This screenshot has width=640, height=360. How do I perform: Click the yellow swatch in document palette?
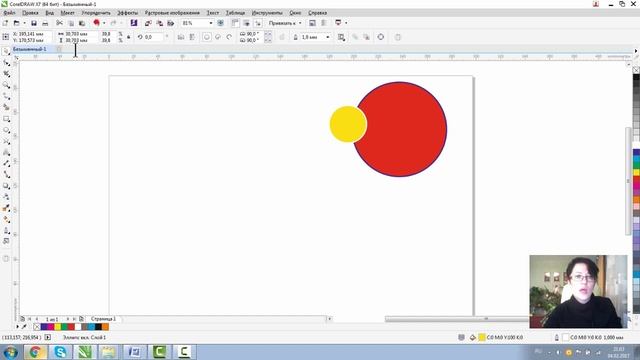coord(58,327)
